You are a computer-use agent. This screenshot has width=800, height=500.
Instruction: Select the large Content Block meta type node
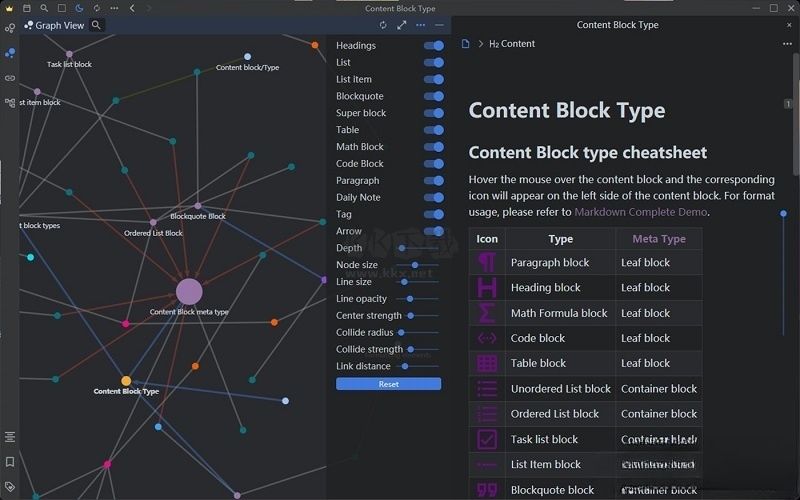(x=189, y=291)
